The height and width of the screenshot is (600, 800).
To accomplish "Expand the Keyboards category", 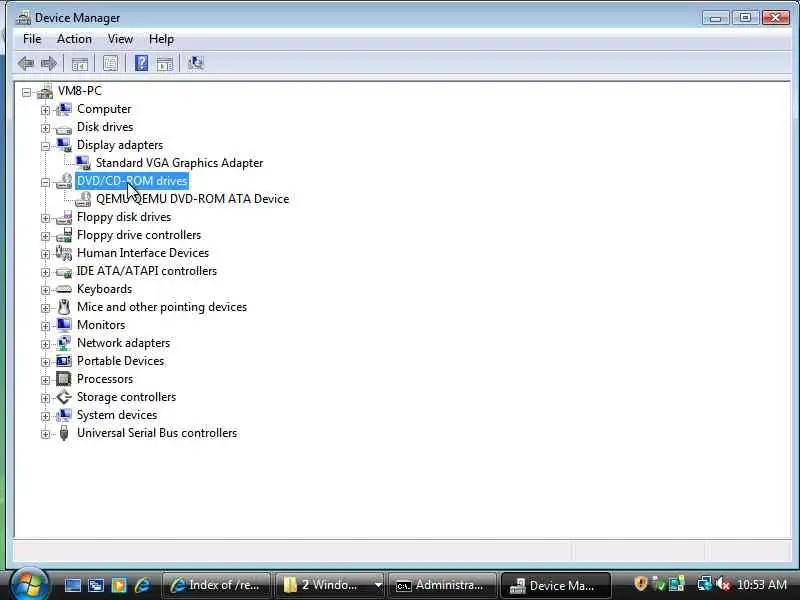I will click(x=45, y=290).
